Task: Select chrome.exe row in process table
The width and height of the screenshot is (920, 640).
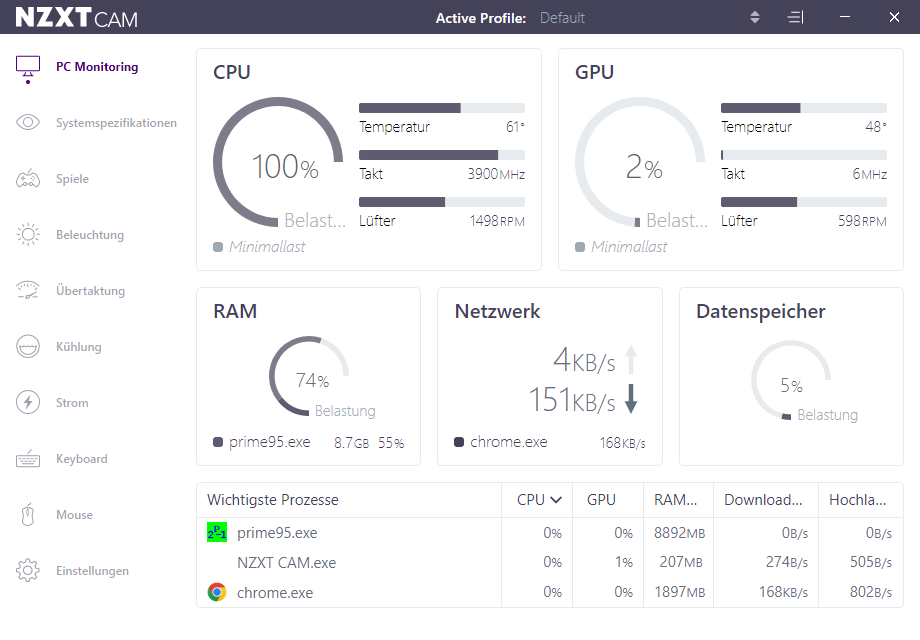Action: point(550,592)
